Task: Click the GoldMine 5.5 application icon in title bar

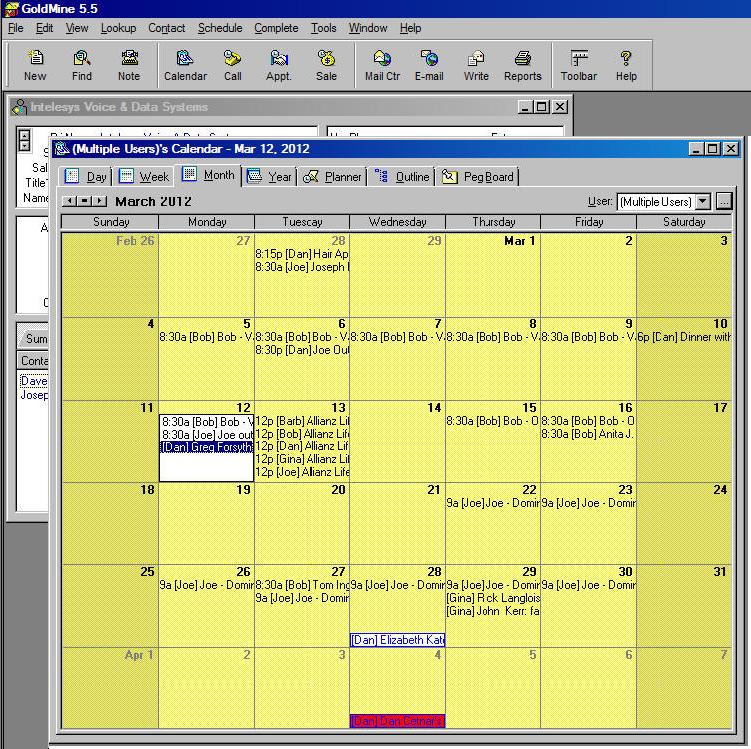Action: tap(11, 9)
